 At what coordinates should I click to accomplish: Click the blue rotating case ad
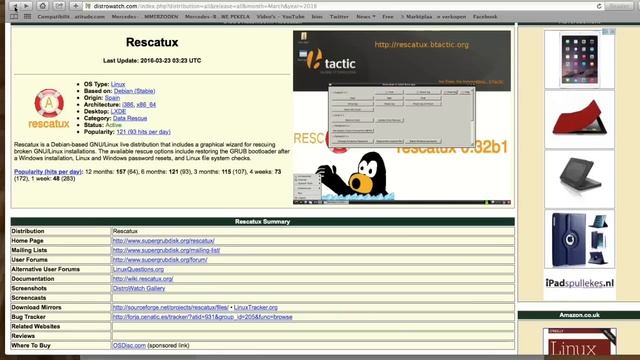coord(579,239)
